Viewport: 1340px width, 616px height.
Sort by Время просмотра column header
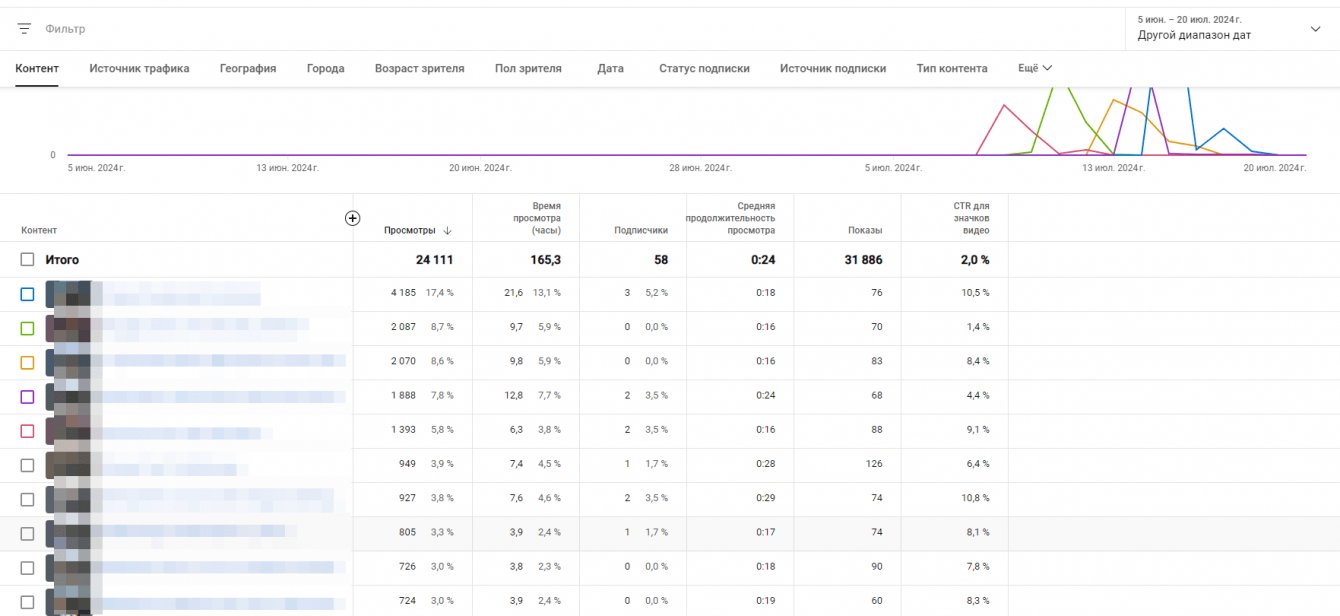coord(537,218)
